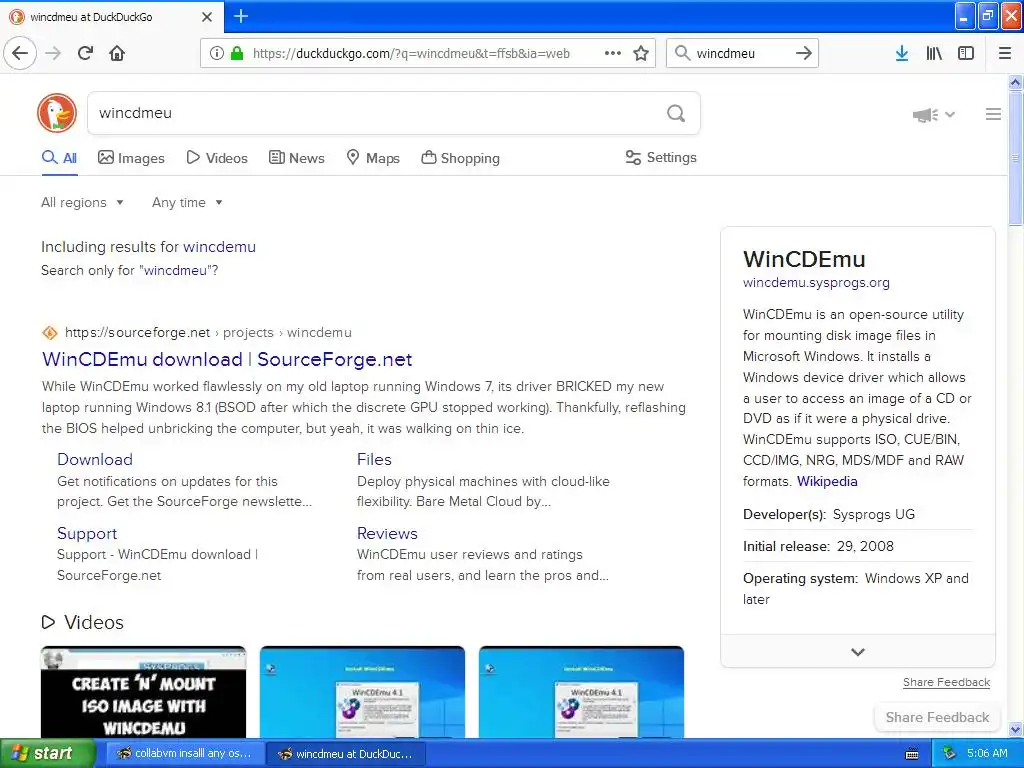1024x768 pixels.
Task: Go to the browser home page
Action: click(x=117, y=53)
